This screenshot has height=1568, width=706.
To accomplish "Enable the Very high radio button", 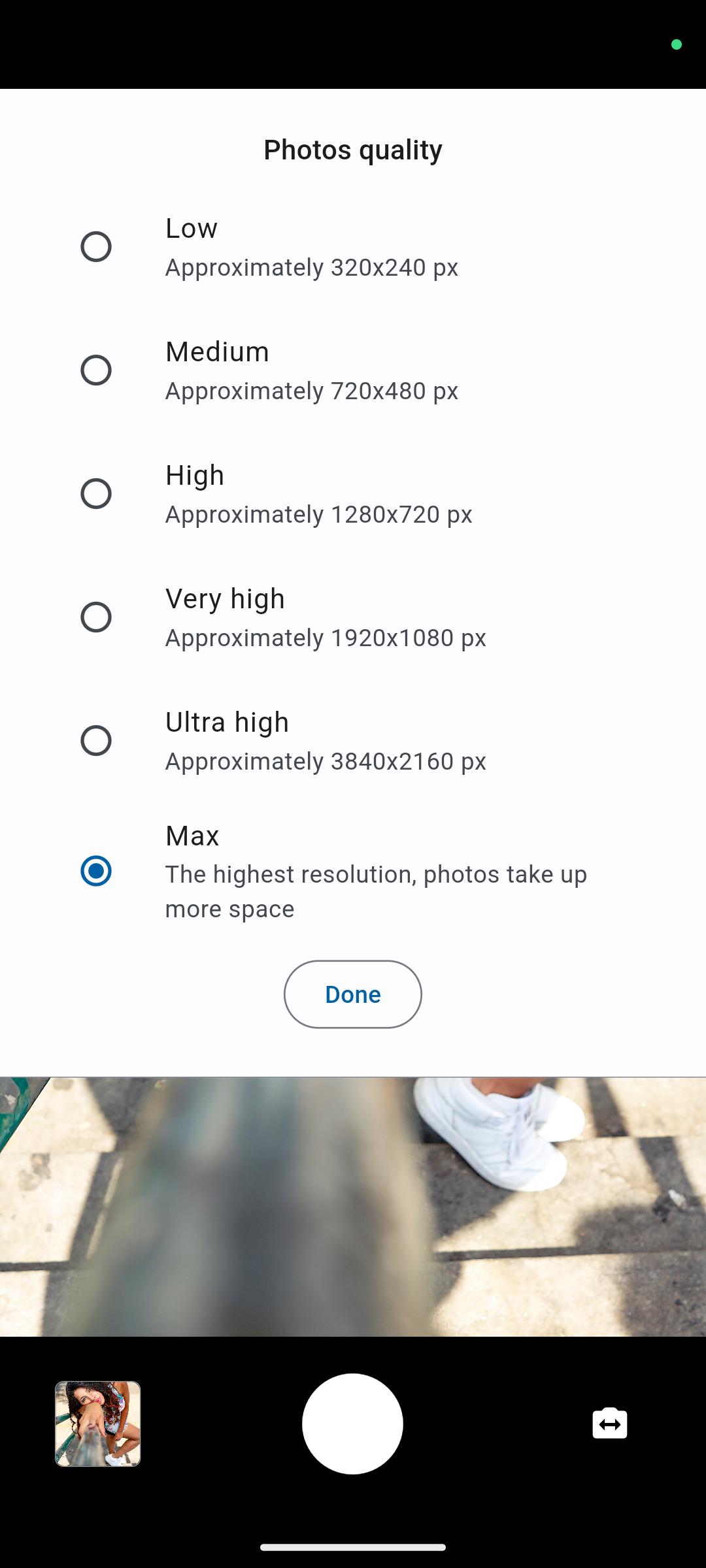I will coord(96,617).
